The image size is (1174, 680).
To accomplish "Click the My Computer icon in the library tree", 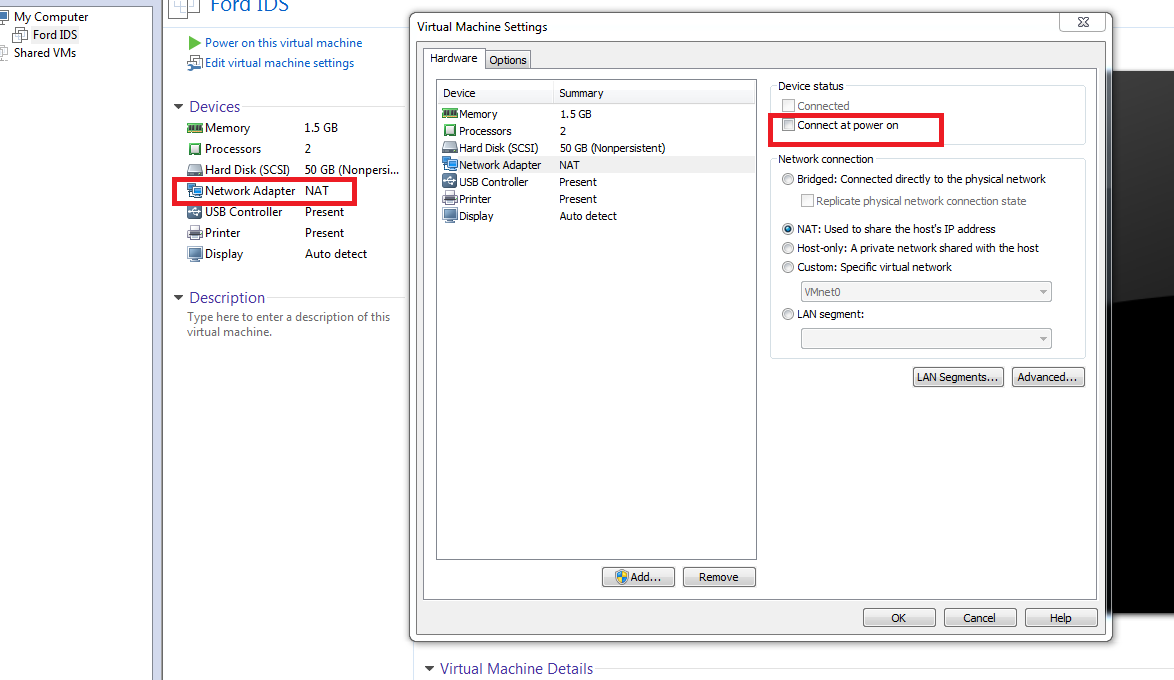I will pos(4,16).
